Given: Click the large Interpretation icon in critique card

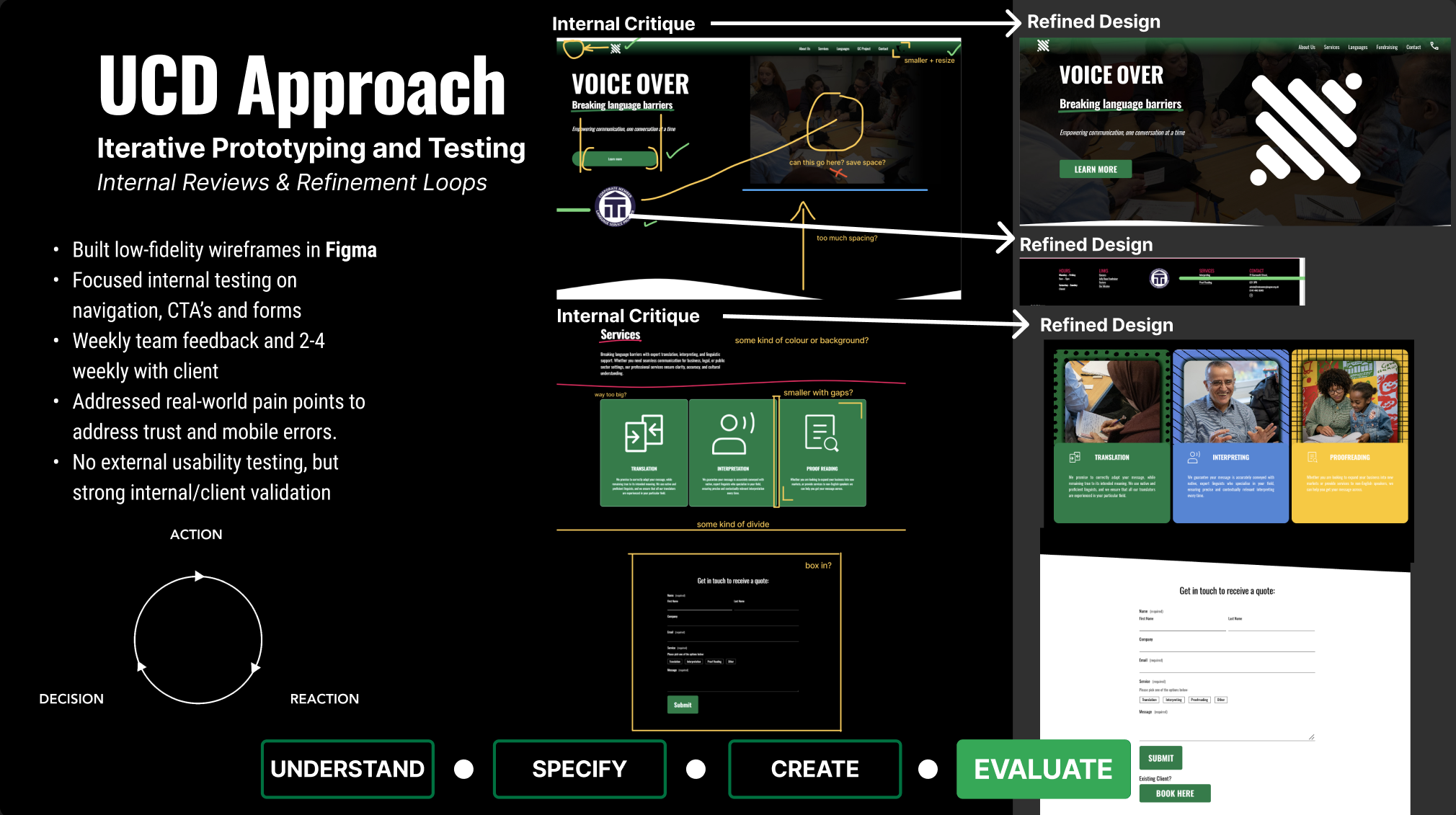Looking at the screenshot, I should 732,433.
